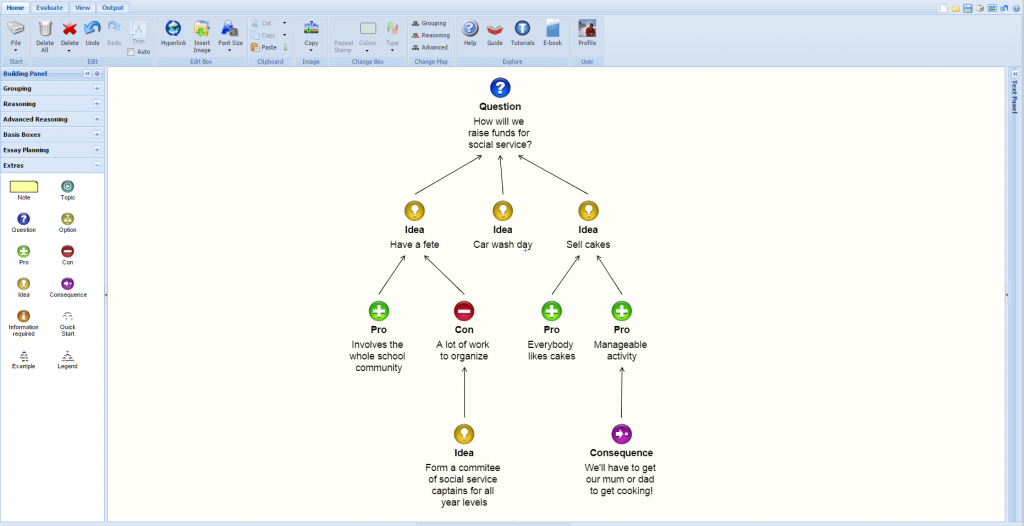Click Copy in the Clipboard group
This screenshot has width=1024, height=526.
pyautogui.click(x=264, y=35)
